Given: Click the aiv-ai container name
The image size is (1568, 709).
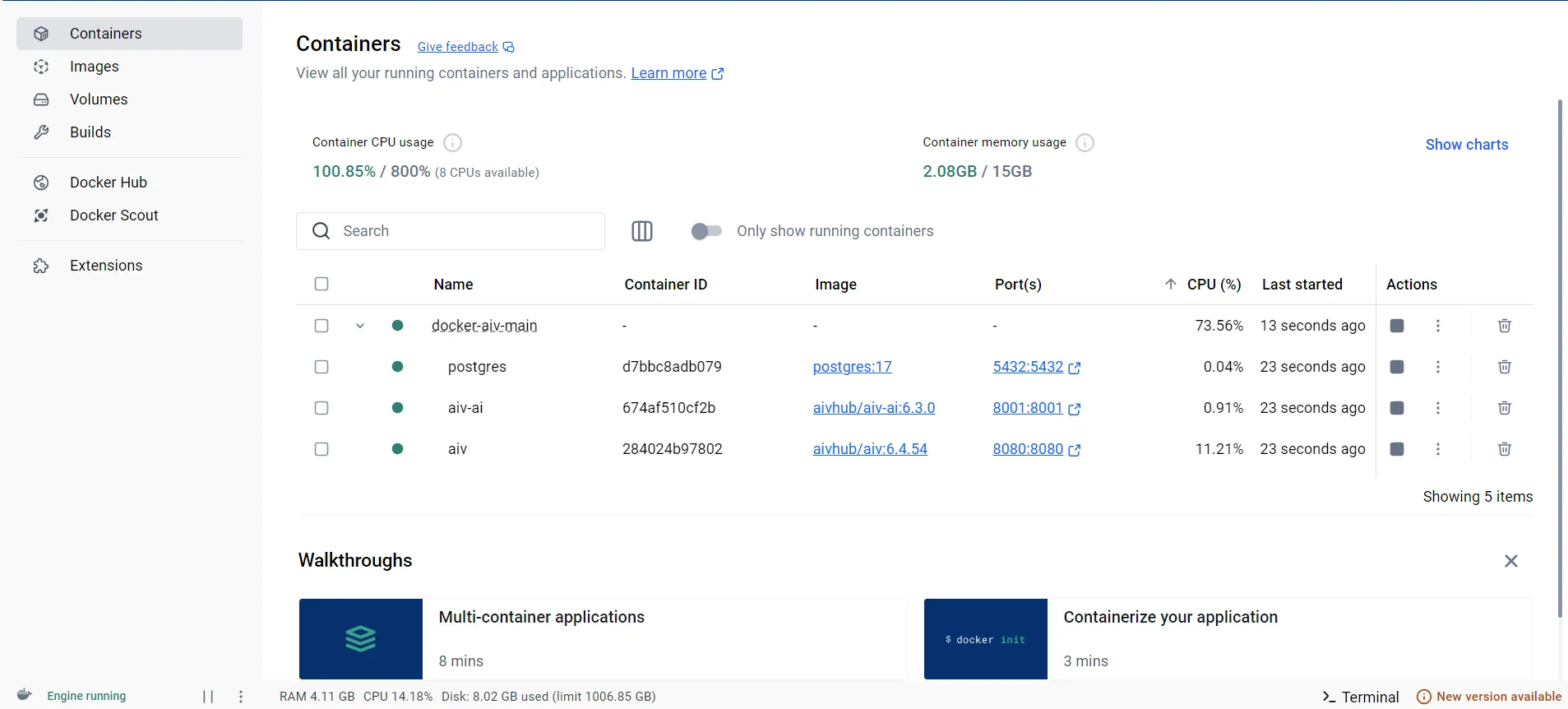Looking at the screenshot, I should tap(465, 408).
